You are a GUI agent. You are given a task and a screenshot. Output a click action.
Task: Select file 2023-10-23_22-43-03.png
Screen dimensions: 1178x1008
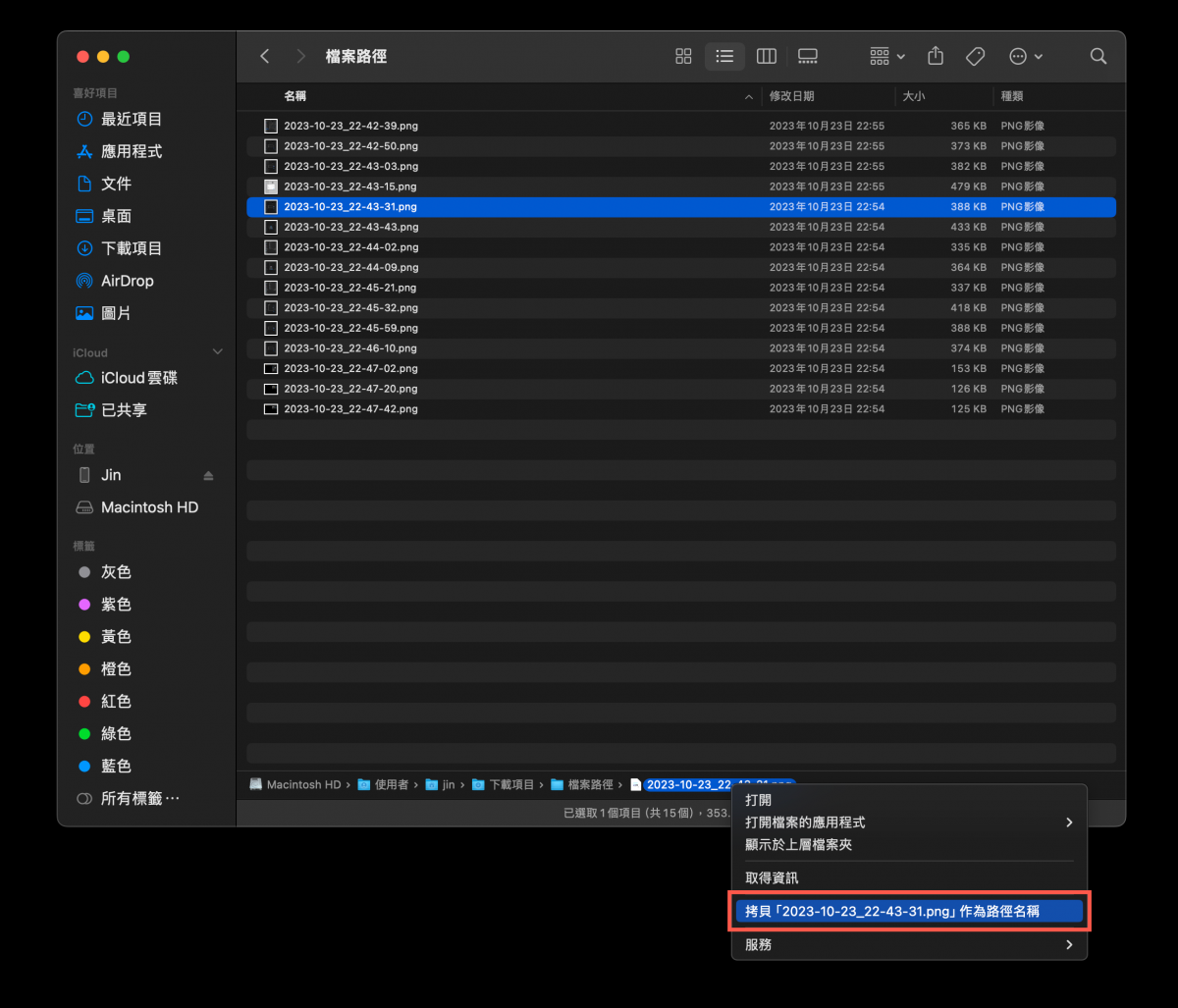(x=681, y=166)
